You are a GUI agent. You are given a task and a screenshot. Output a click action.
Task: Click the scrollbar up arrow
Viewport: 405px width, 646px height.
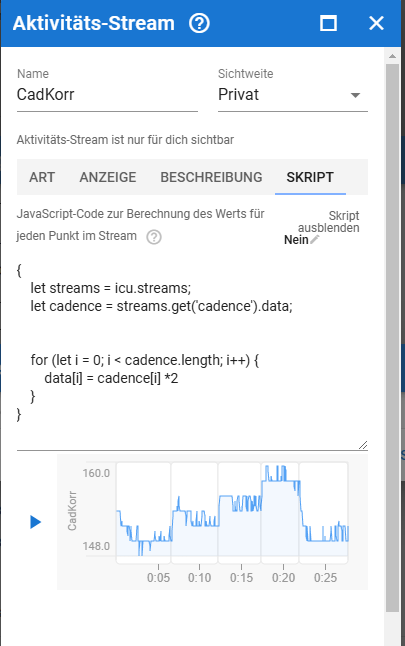click(392, 56)
